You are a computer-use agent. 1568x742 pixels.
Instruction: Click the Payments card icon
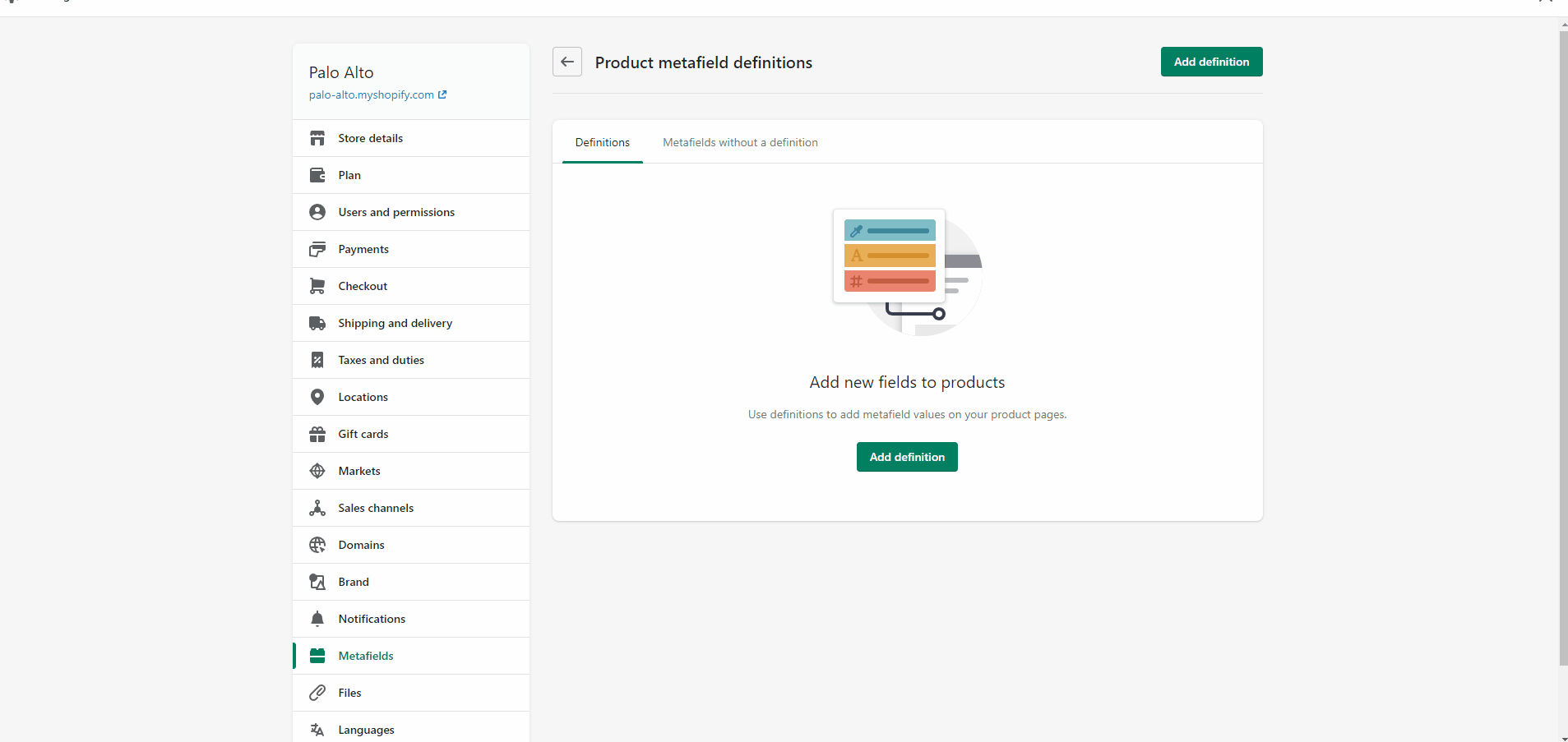coord(317,249)
